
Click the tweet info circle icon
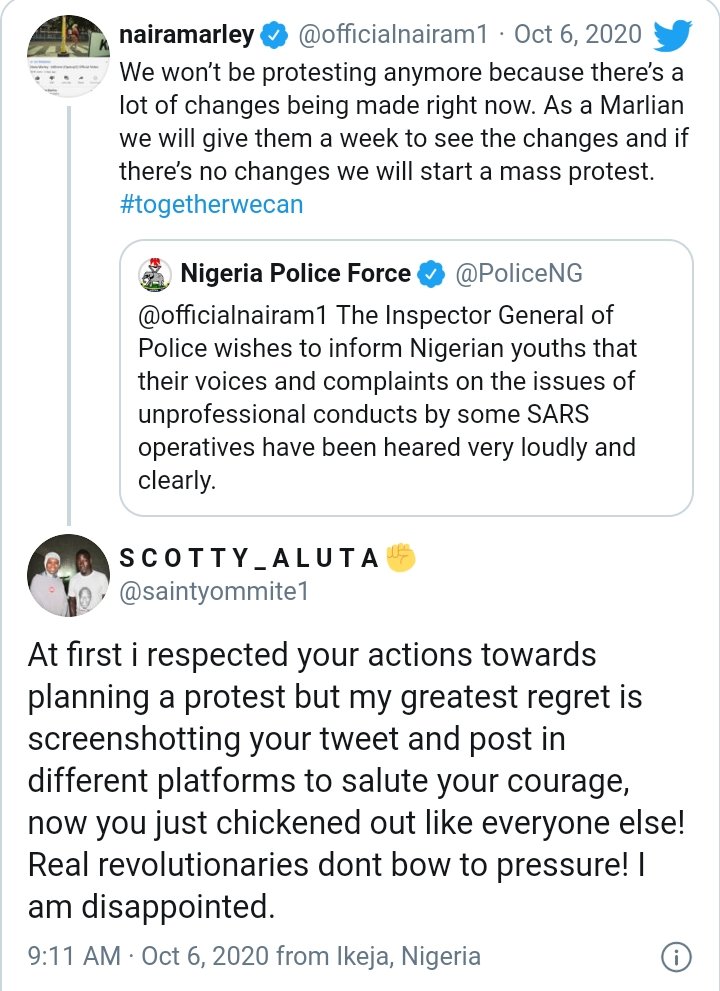(x=679, y=955)
